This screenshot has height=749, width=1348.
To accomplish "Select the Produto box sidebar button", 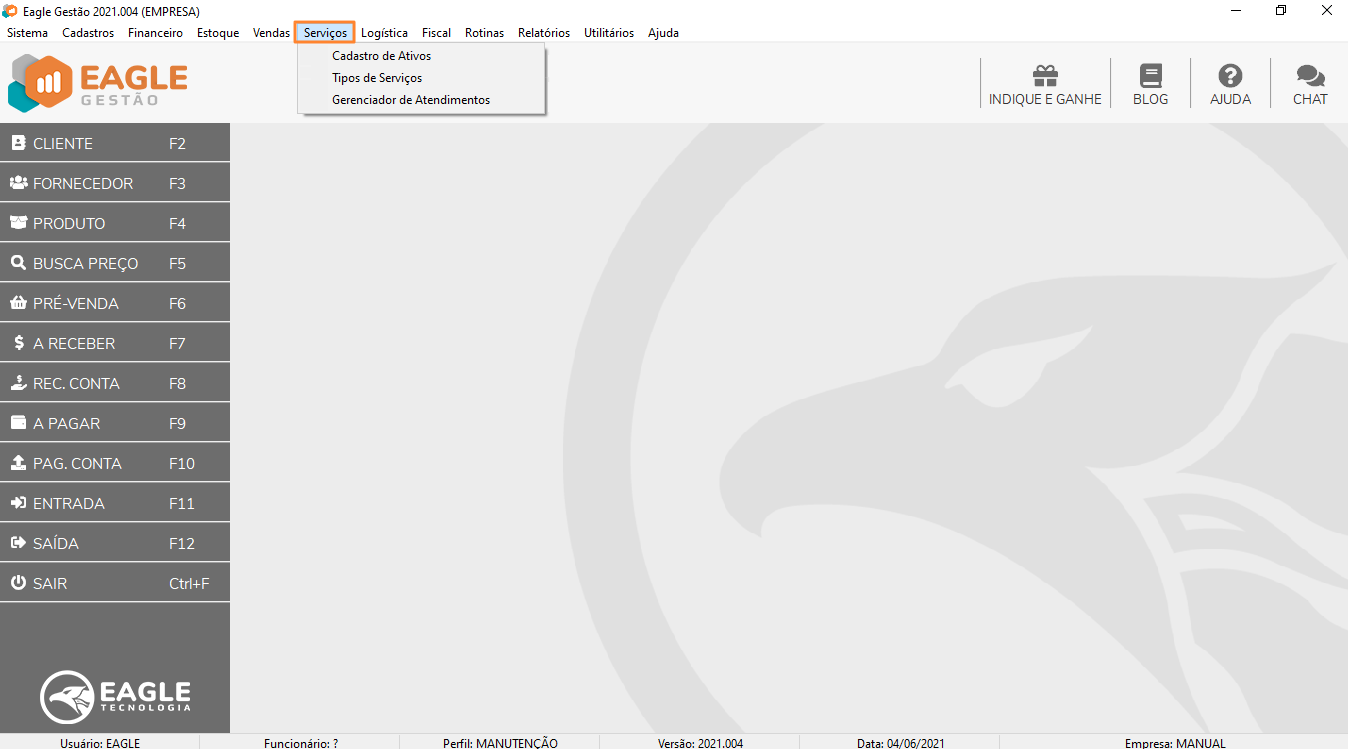I will pyautogui.click(x=114, y=223).
